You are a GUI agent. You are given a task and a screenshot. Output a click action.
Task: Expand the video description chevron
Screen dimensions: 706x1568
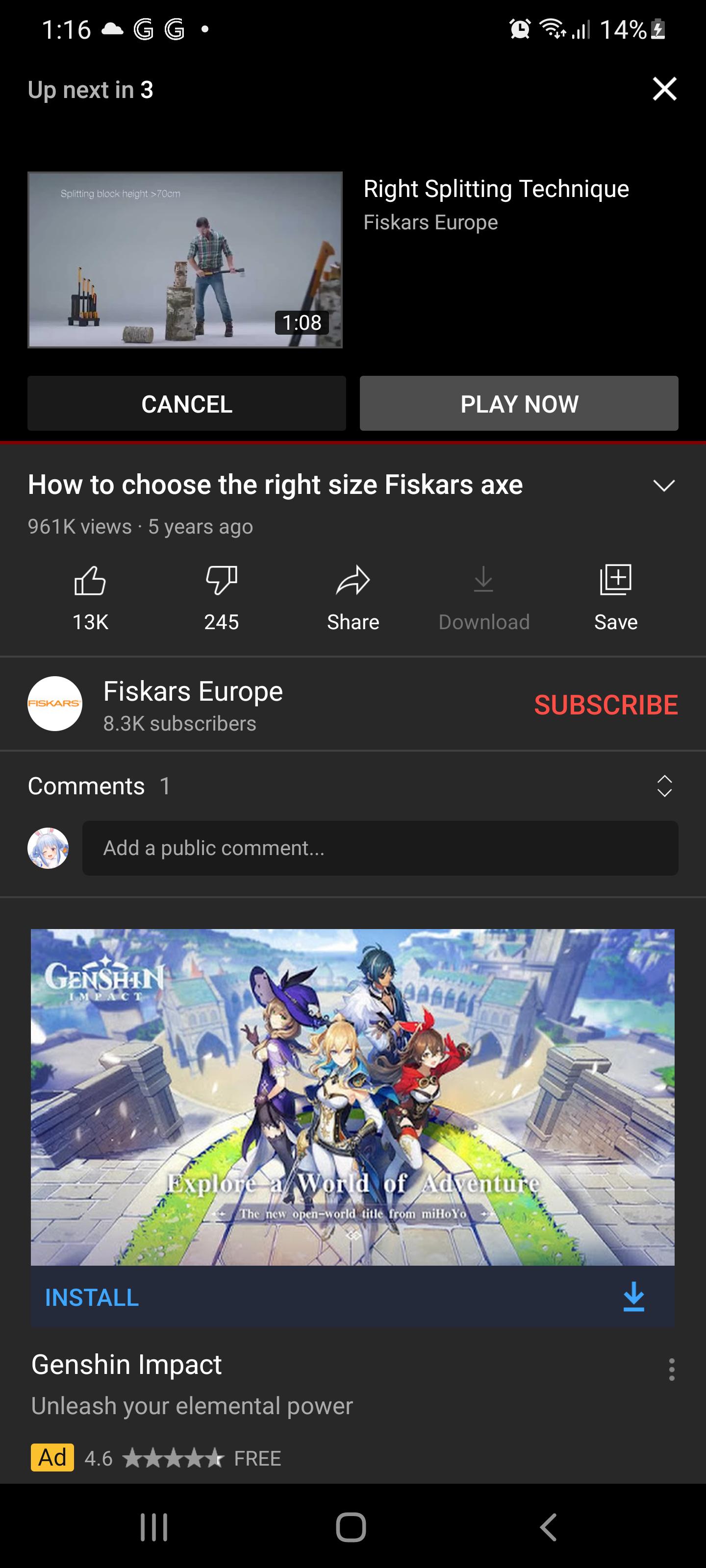point(664,485)
